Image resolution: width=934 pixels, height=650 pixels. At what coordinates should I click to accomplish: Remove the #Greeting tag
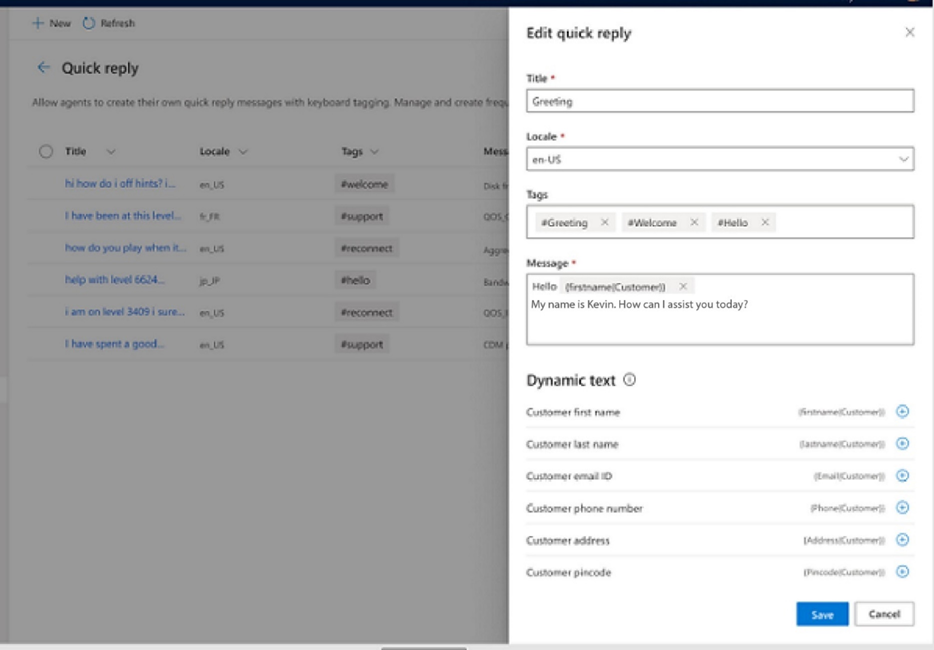tap(604, 223)
